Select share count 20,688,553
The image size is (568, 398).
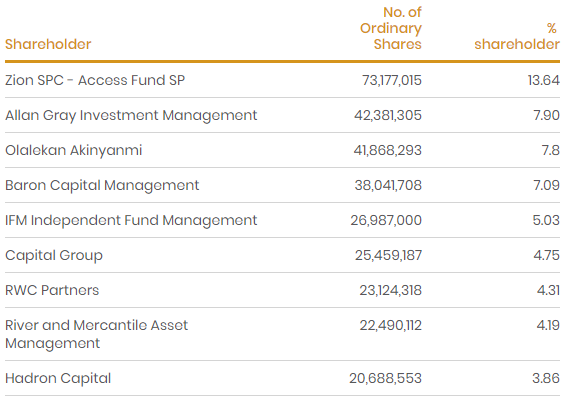pos(385,378)
